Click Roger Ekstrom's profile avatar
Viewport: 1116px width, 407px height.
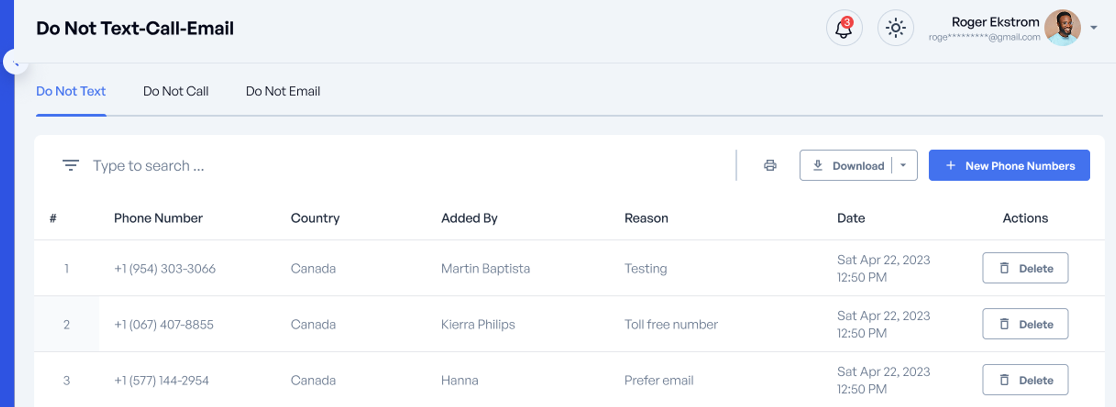1062,28
